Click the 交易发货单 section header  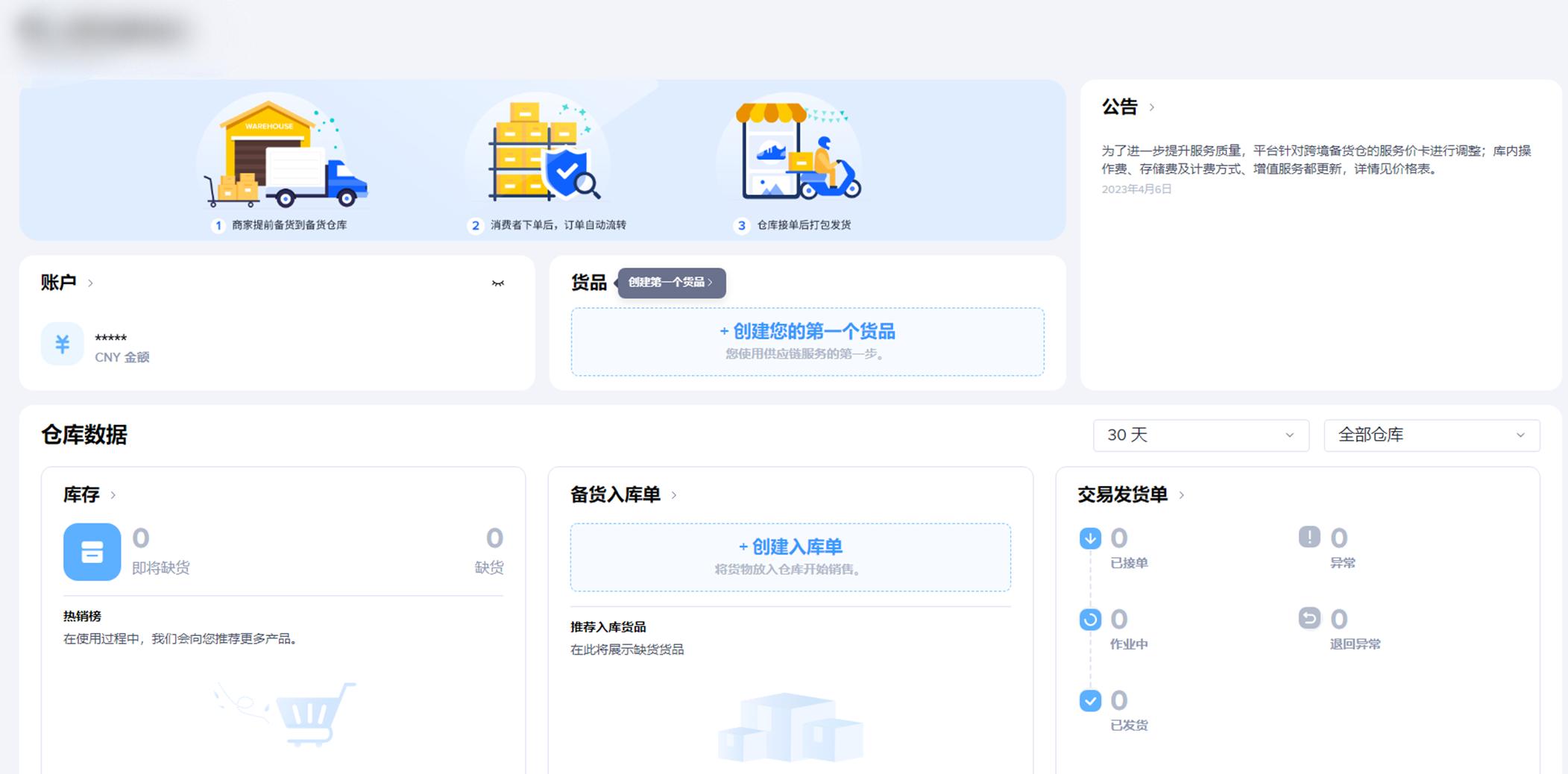[x=1121, y=494]
